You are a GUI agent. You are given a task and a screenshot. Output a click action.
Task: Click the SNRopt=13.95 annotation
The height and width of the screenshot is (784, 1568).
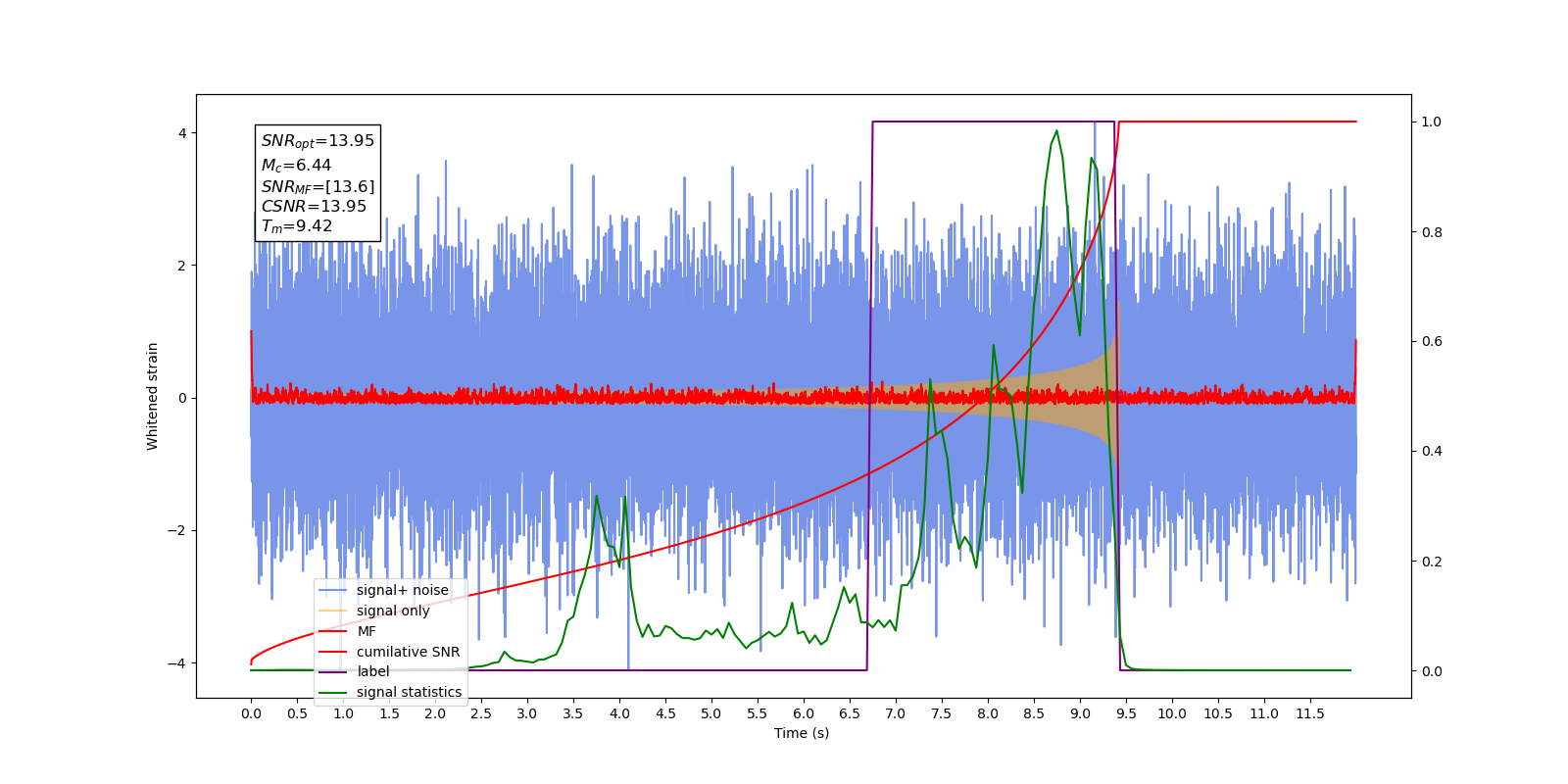point(318,141)
